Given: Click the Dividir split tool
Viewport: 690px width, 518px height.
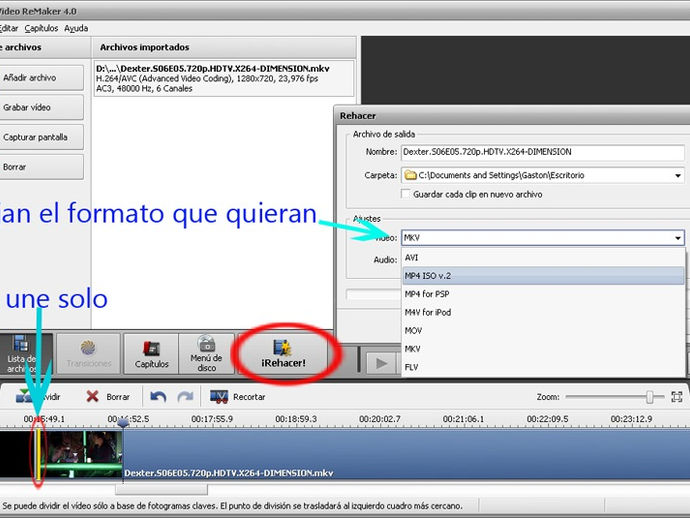Looking at the screenshot, I should pyautogui.click(x=37, y=397).
